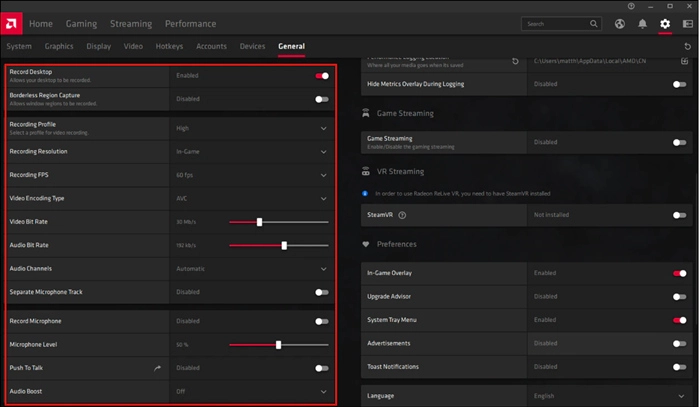The width and height of the screenshot is (700, 407).
Task: Open the Language dropdown
Action: click(679, 396)
